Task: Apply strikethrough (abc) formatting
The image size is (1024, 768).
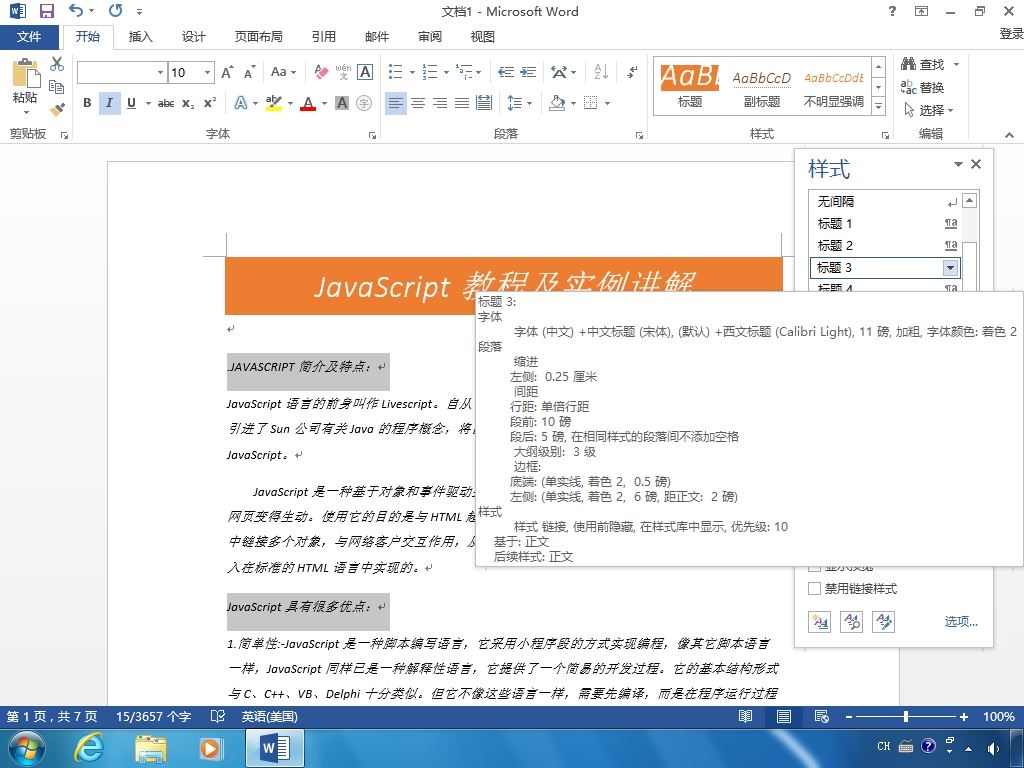Action: (x=166, y=103)
